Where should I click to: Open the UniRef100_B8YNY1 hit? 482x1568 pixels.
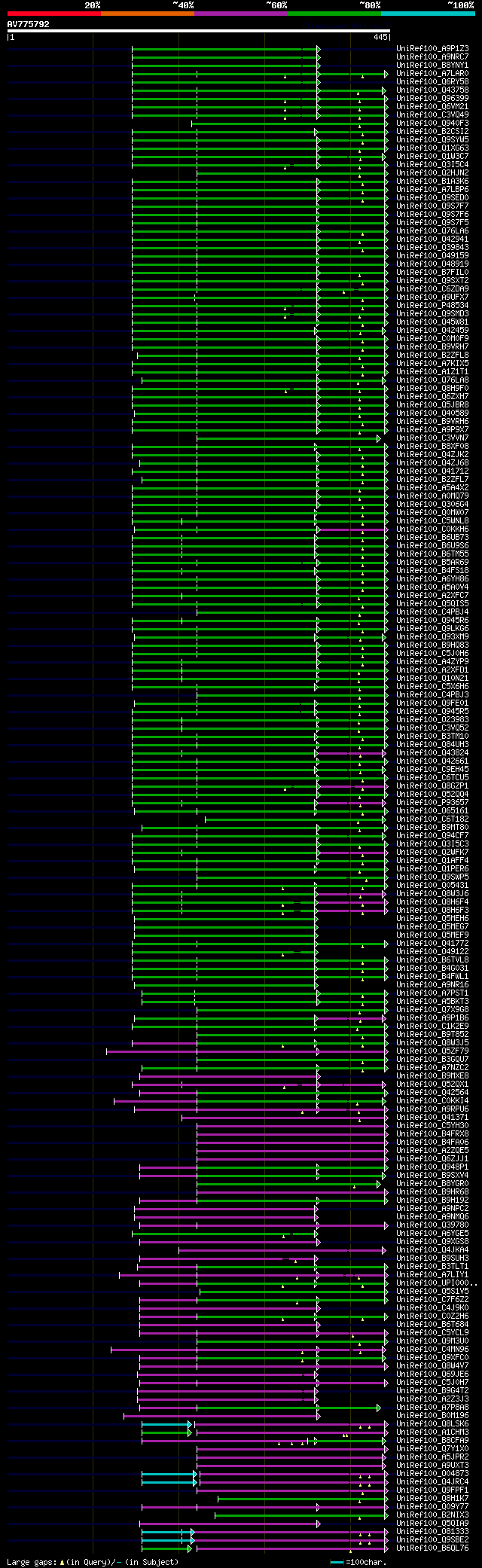[432, 65]
